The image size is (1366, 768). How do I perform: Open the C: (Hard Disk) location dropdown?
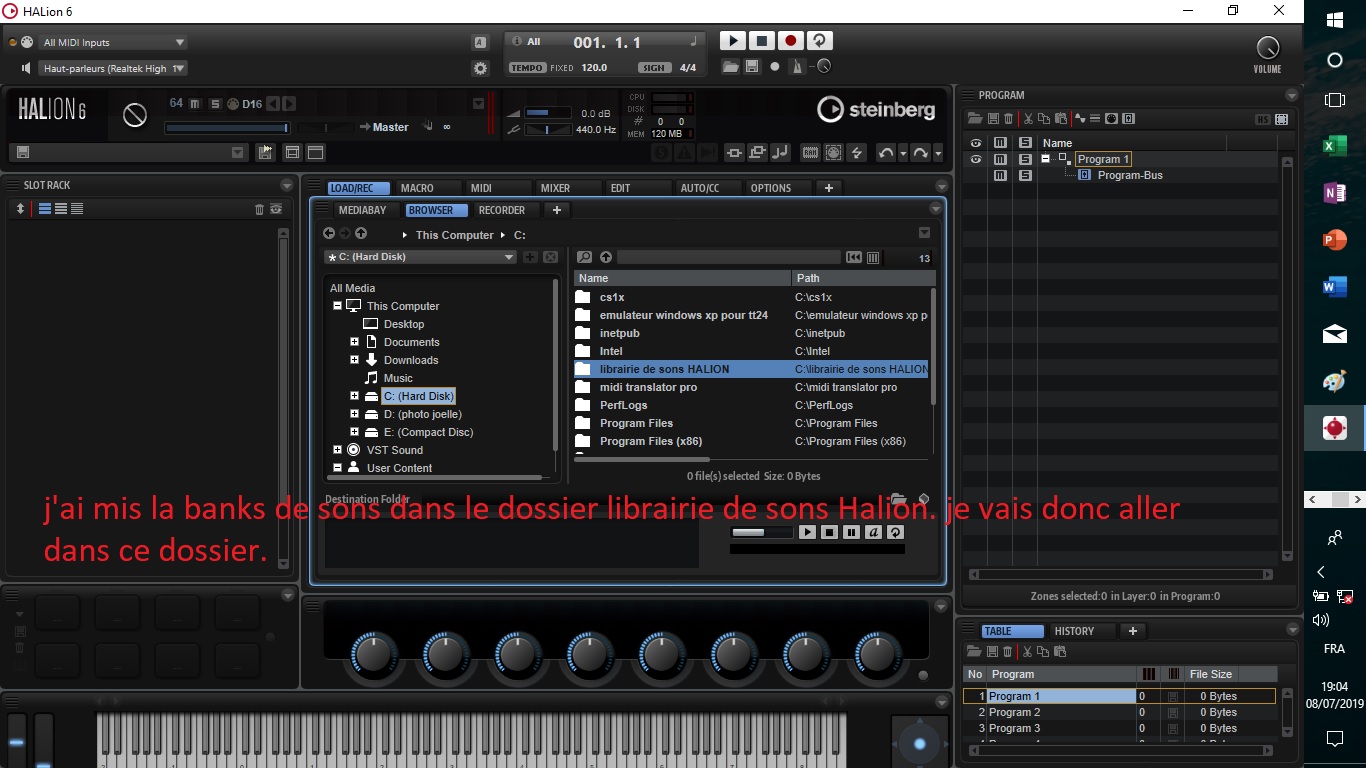click(420, 257)
